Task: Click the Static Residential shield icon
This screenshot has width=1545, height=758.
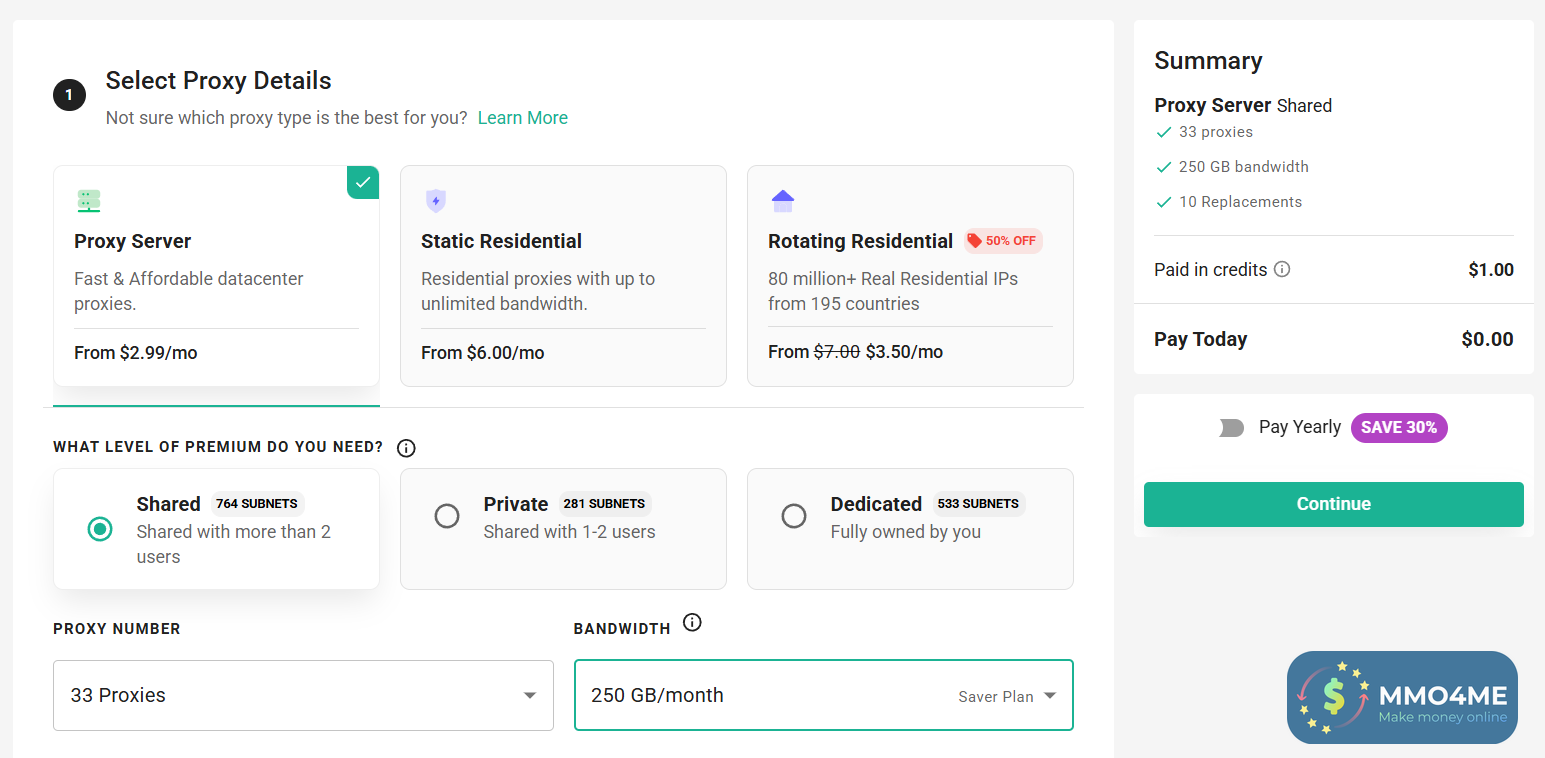Action: (x=435, y=201)
